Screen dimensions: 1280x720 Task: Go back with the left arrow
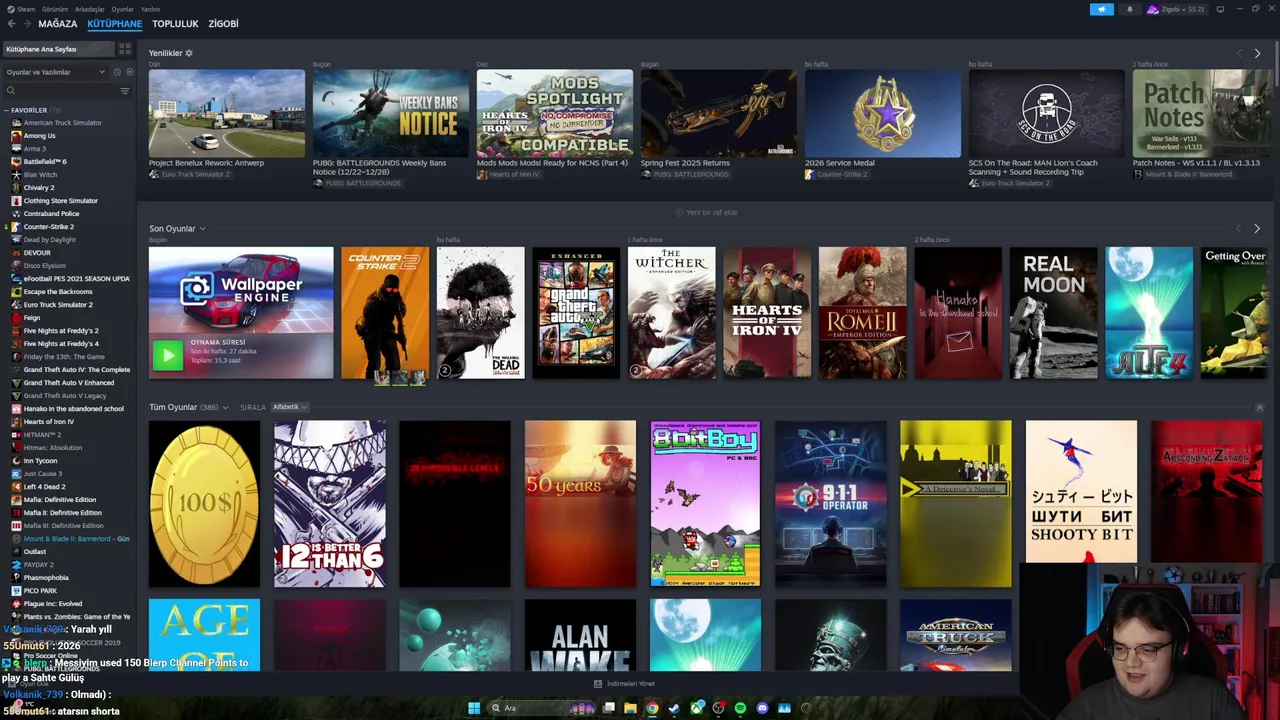coord(11,23)
